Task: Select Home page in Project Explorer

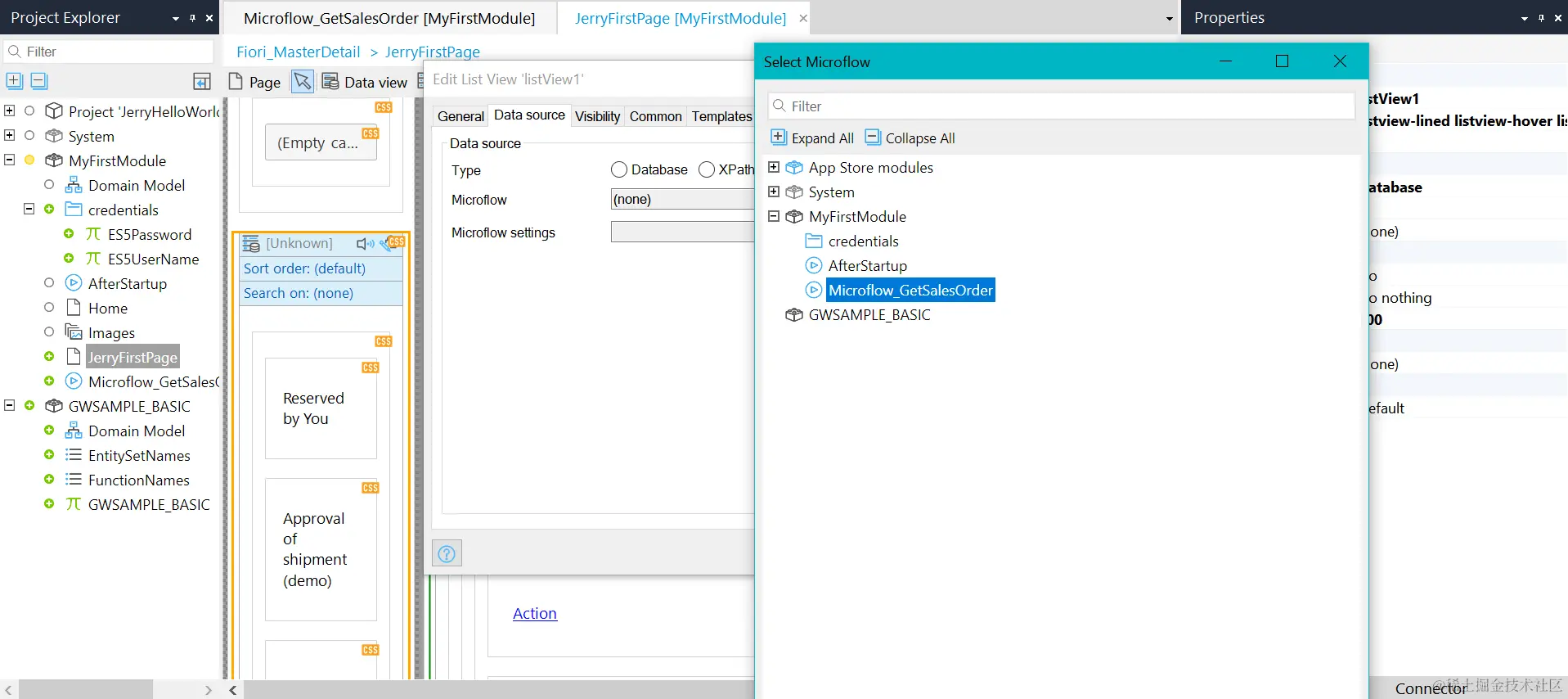Action: click(x=107, y=308)
